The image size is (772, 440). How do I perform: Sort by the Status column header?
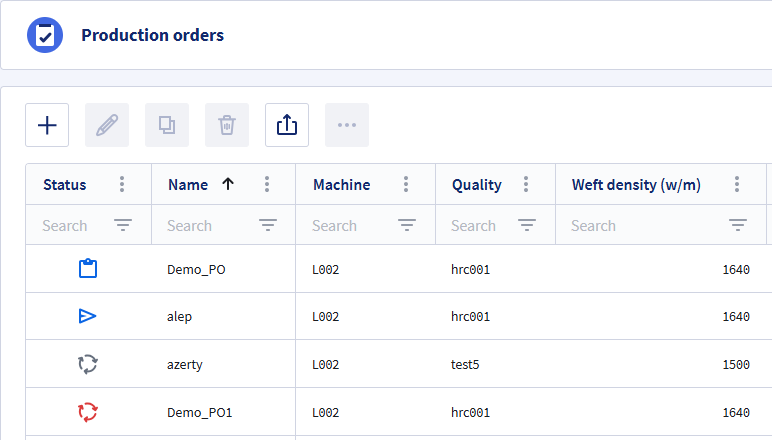(64, 185)
